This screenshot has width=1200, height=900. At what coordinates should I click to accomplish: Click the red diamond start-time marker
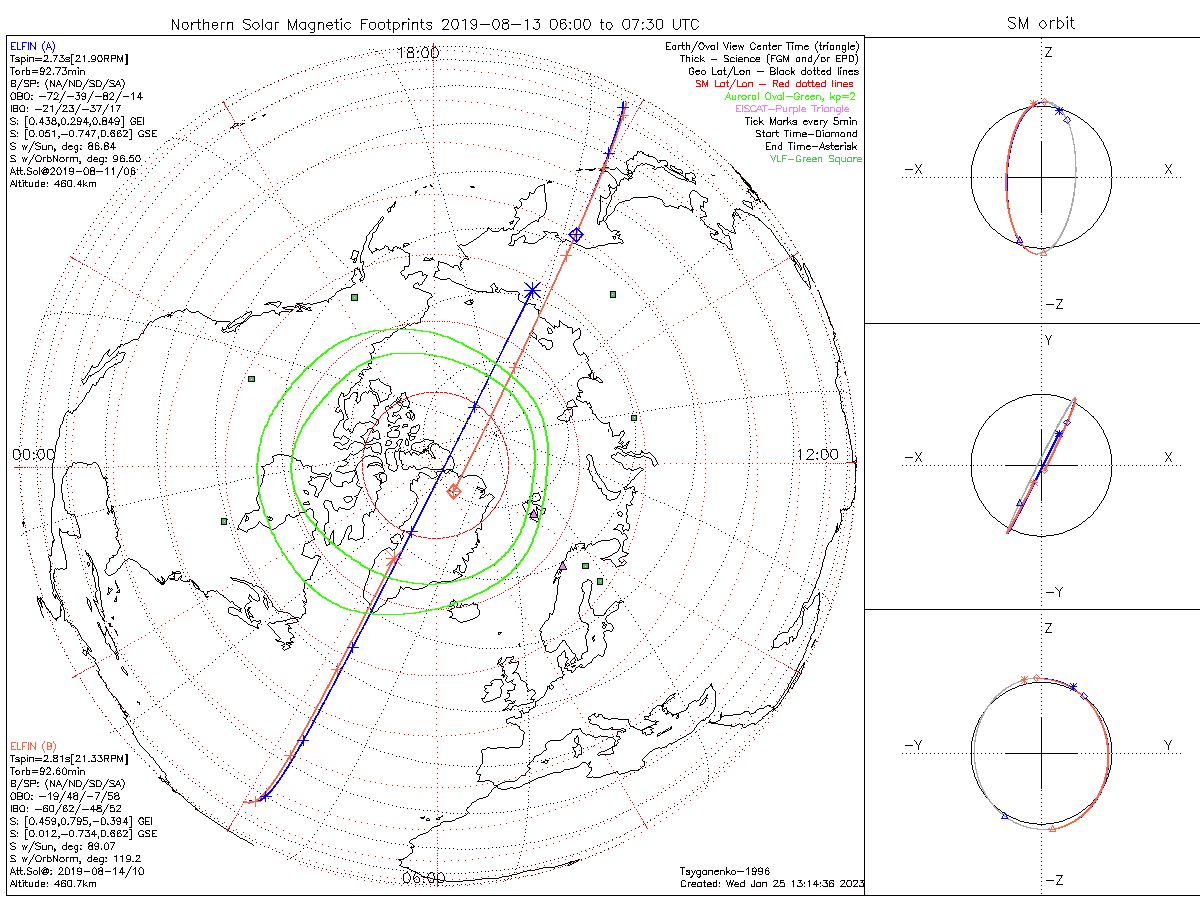click(453, 491)
